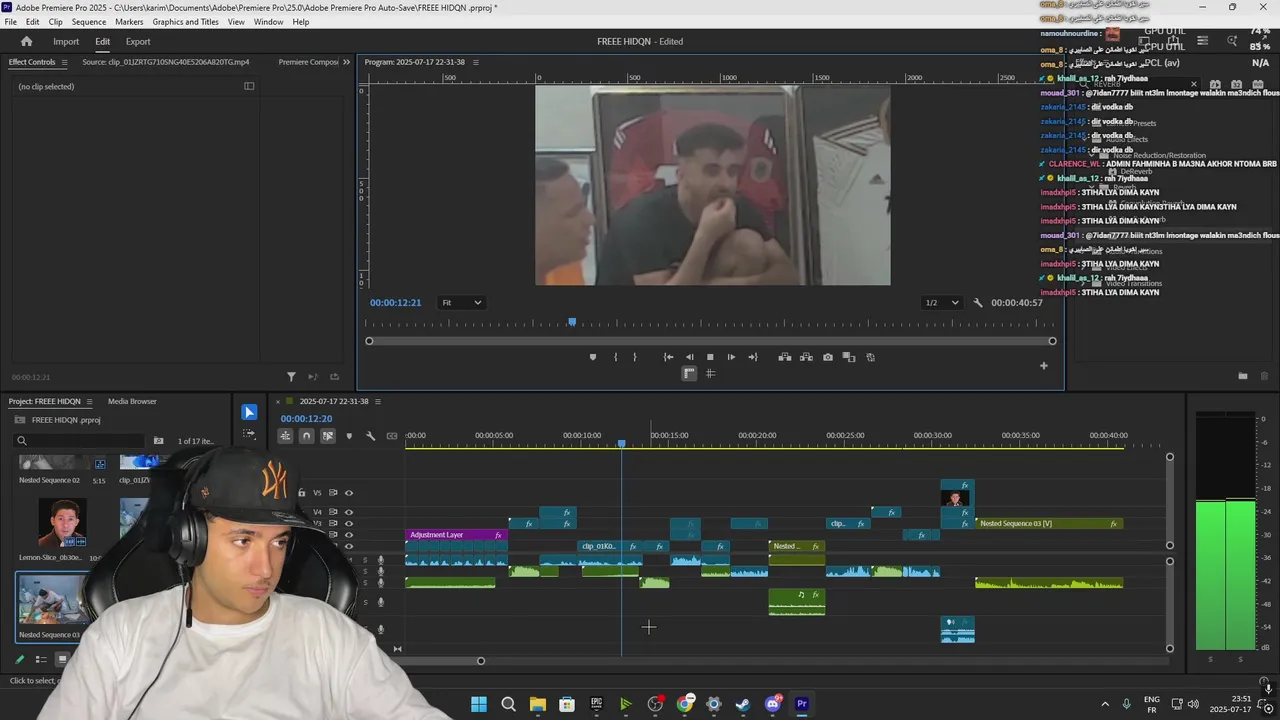This screenshot has height=720, width=1280.
Task: Open timeline sequence panel menu
Action: [x=377, y=402]
